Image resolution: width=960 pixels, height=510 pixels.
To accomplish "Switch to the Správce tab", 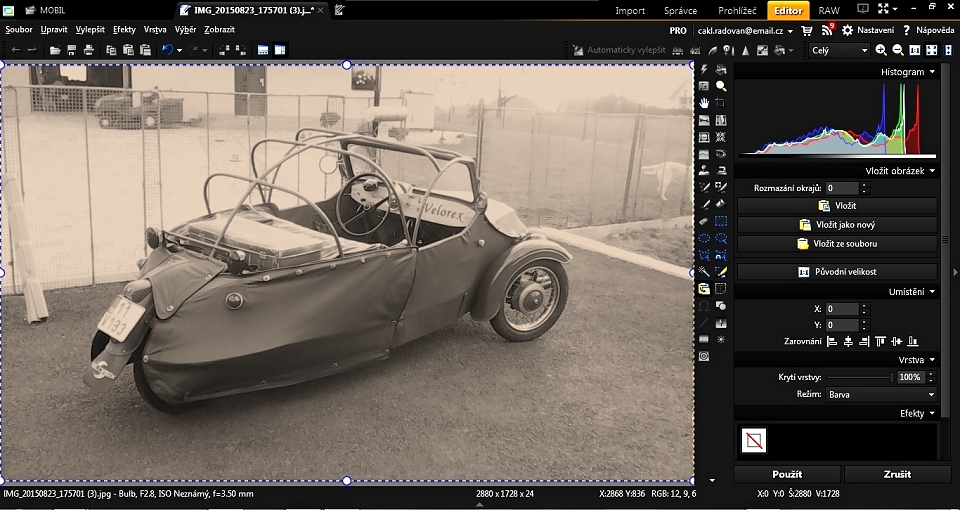I will pos(680,10).
